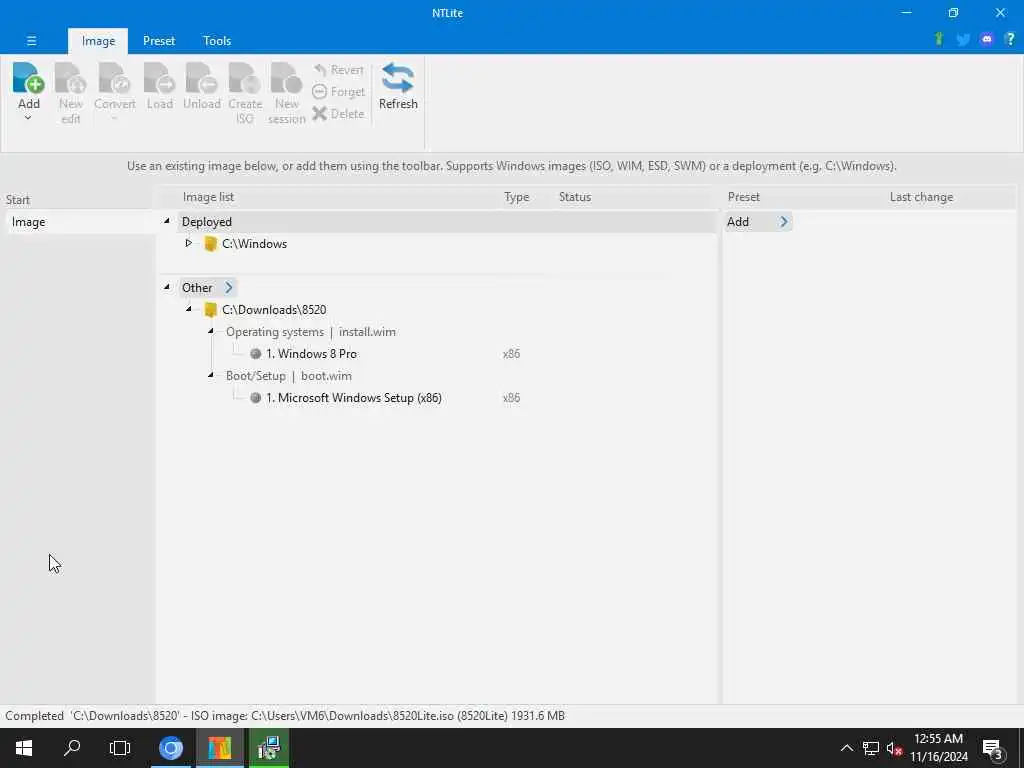The image size is (1024, 768).
Task: Expand the C:\Windows tree node
Action: pyautogui.click(x=189, y=243)
